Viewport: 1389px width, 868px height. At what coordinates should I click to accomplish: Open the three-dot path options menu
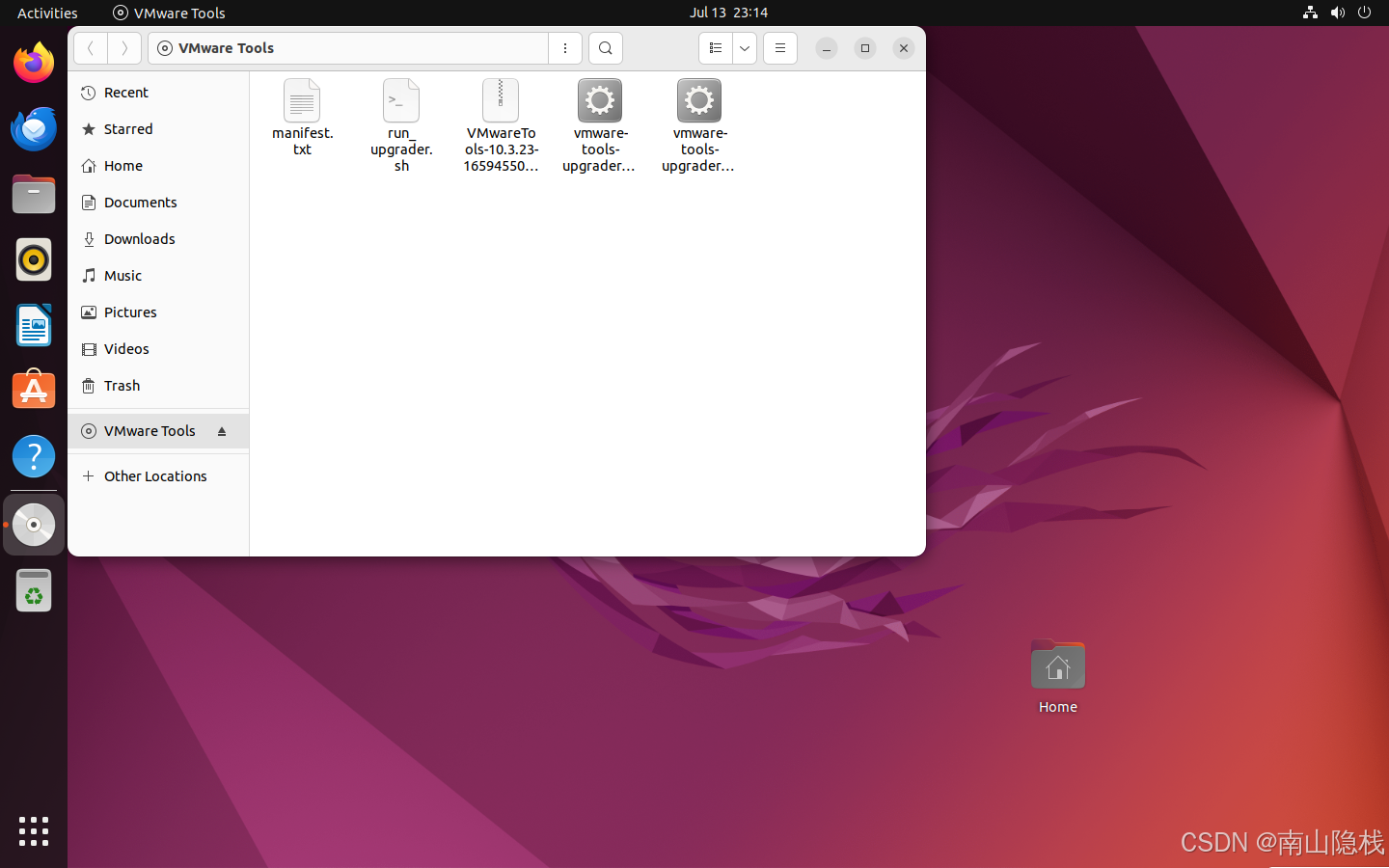pyautogui.click(x=565, y=48)
